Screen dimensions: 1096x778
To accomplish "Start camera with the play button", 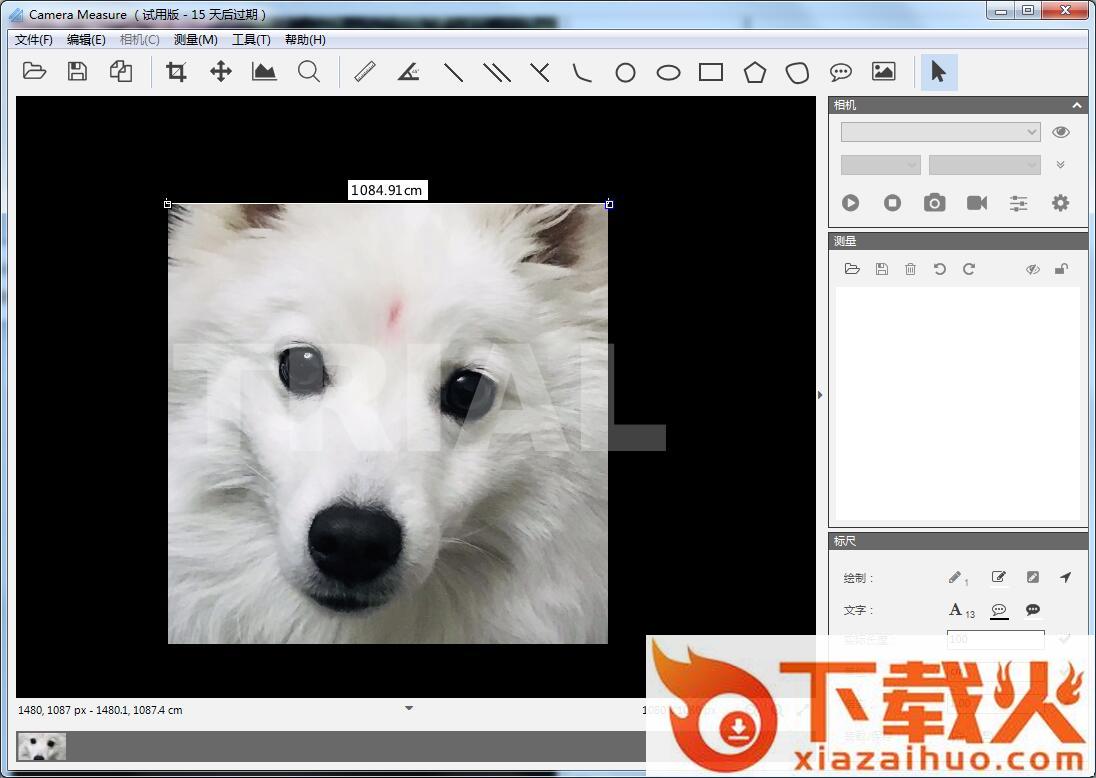I will coord(850,203).
